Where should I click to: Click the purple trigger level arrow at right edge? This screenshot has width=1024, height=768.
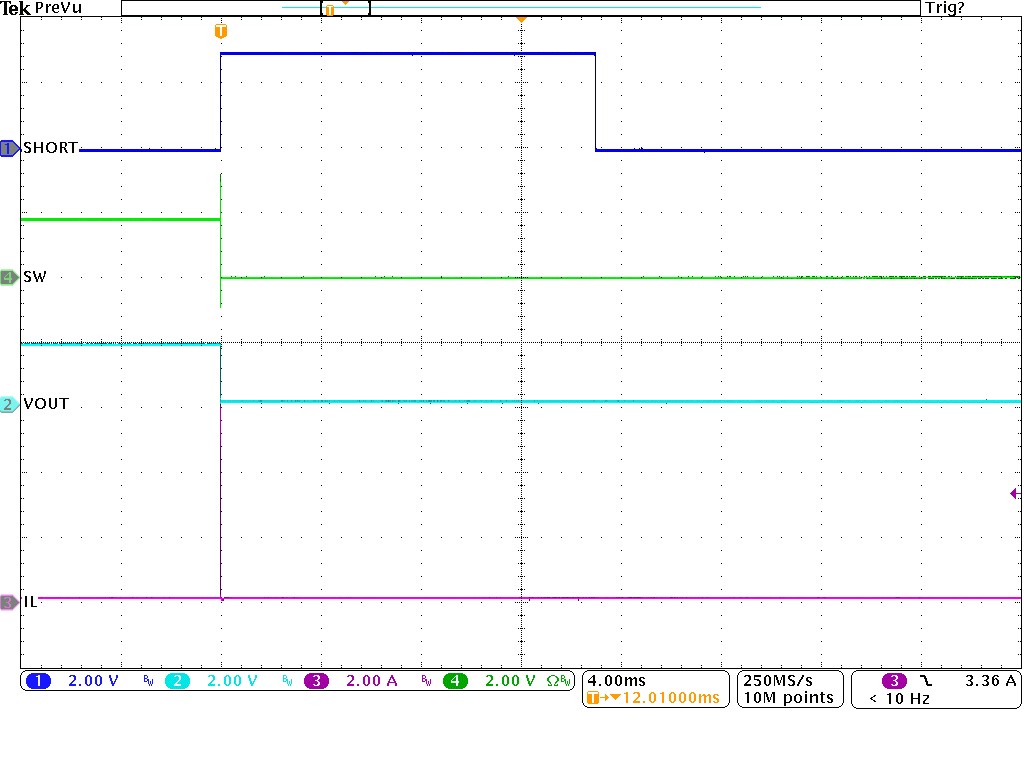pos(1015,493)
